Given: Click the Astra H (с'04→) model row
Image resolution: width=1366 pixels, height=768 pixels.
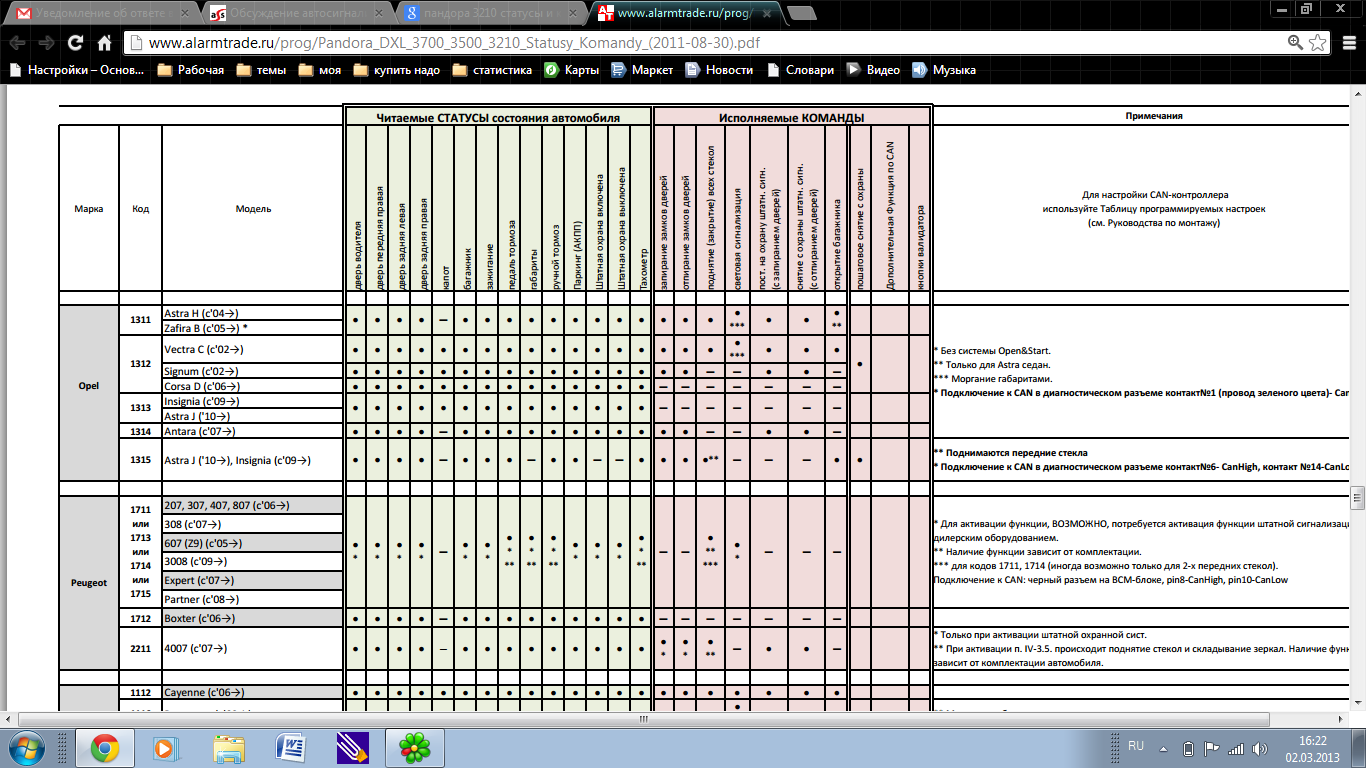Looking at the screenshot, I should (252, 313).
